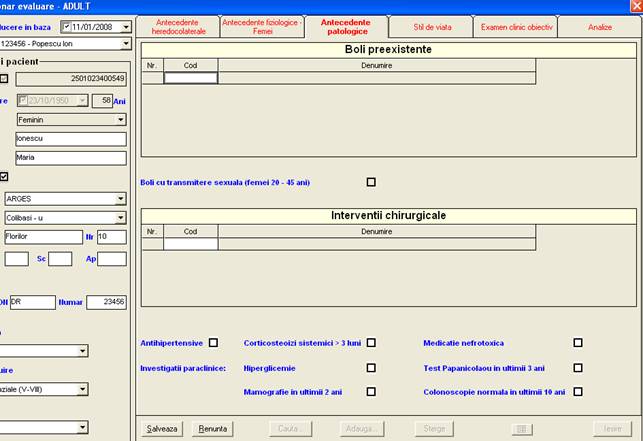The width and height of the screenshot is (643, 441).
Task: Open the Colibasi - u locality dropdown
Action: (x=120, y=217)
